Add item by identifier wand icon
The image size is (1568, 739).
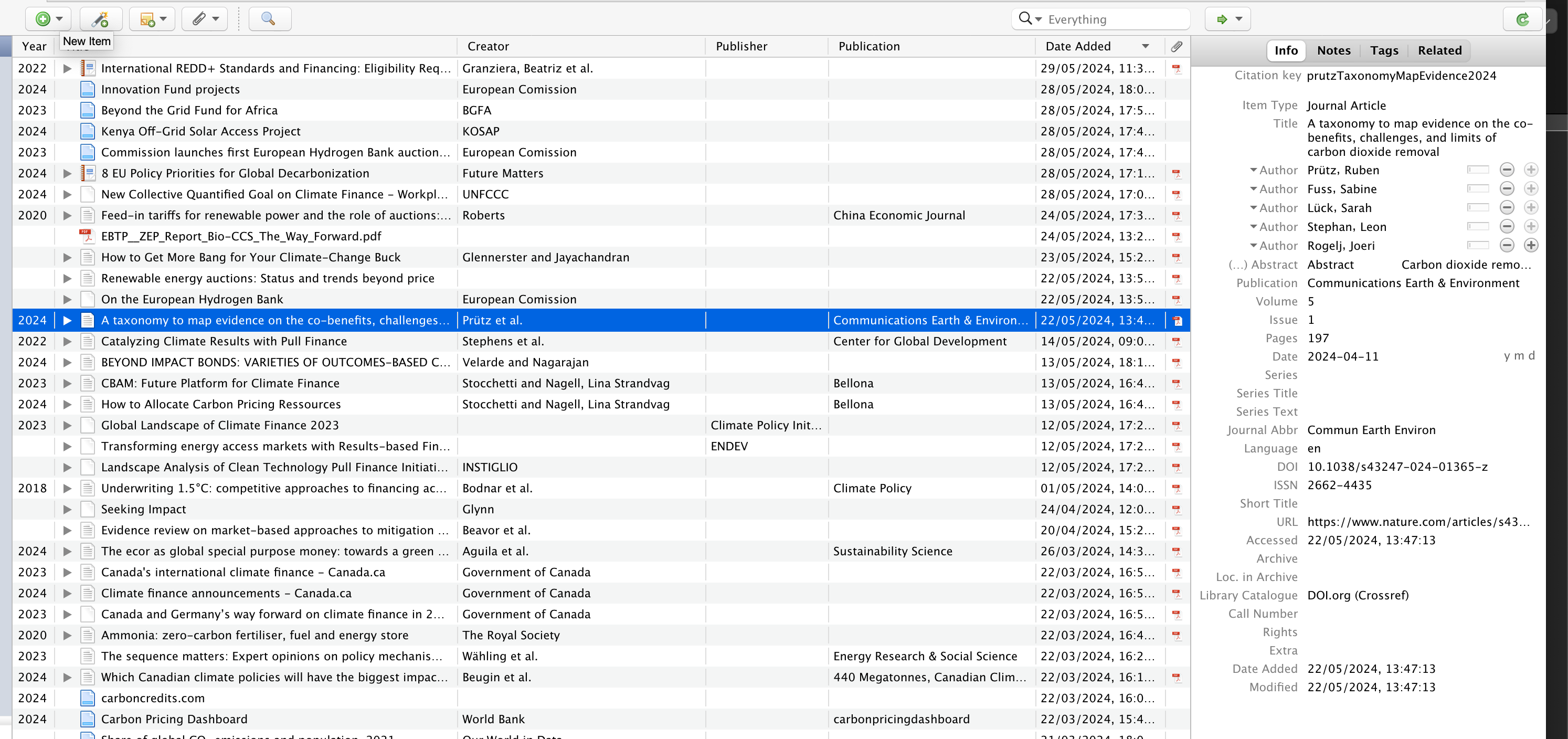tap(100, 19)
